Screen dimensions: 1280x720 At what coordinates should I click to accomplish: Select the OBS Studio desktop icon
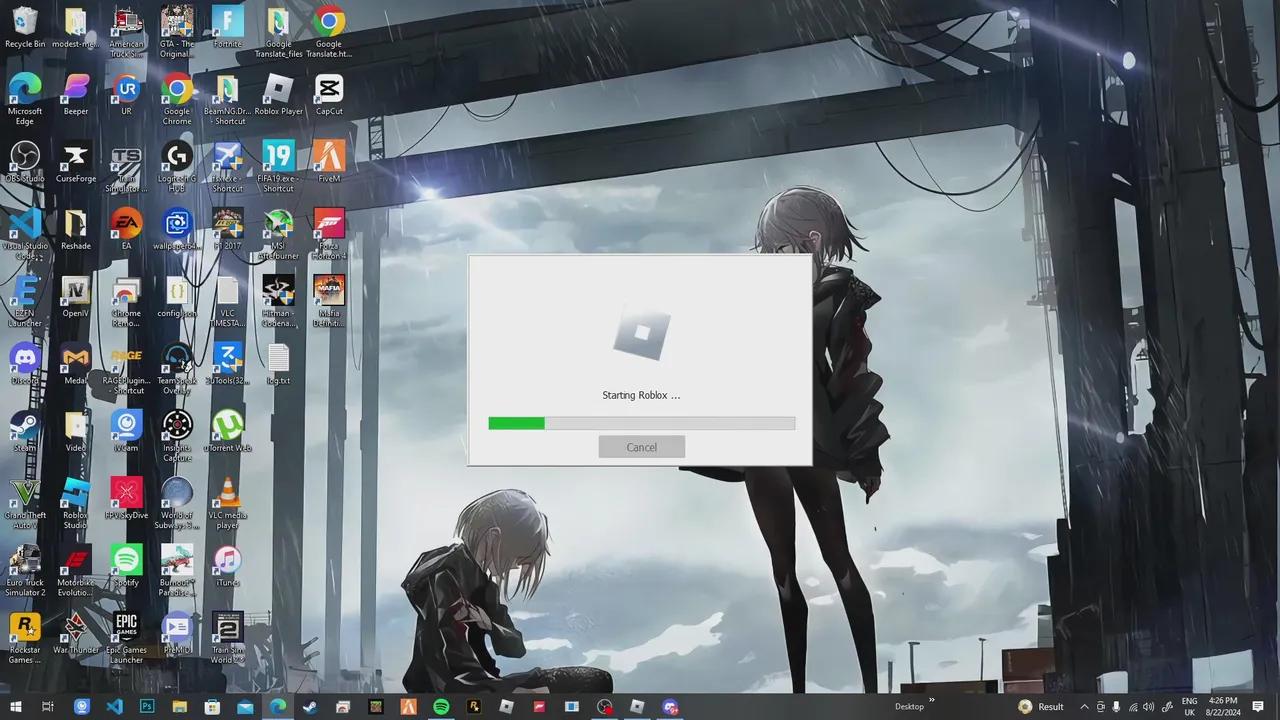[x=25, y=162]
